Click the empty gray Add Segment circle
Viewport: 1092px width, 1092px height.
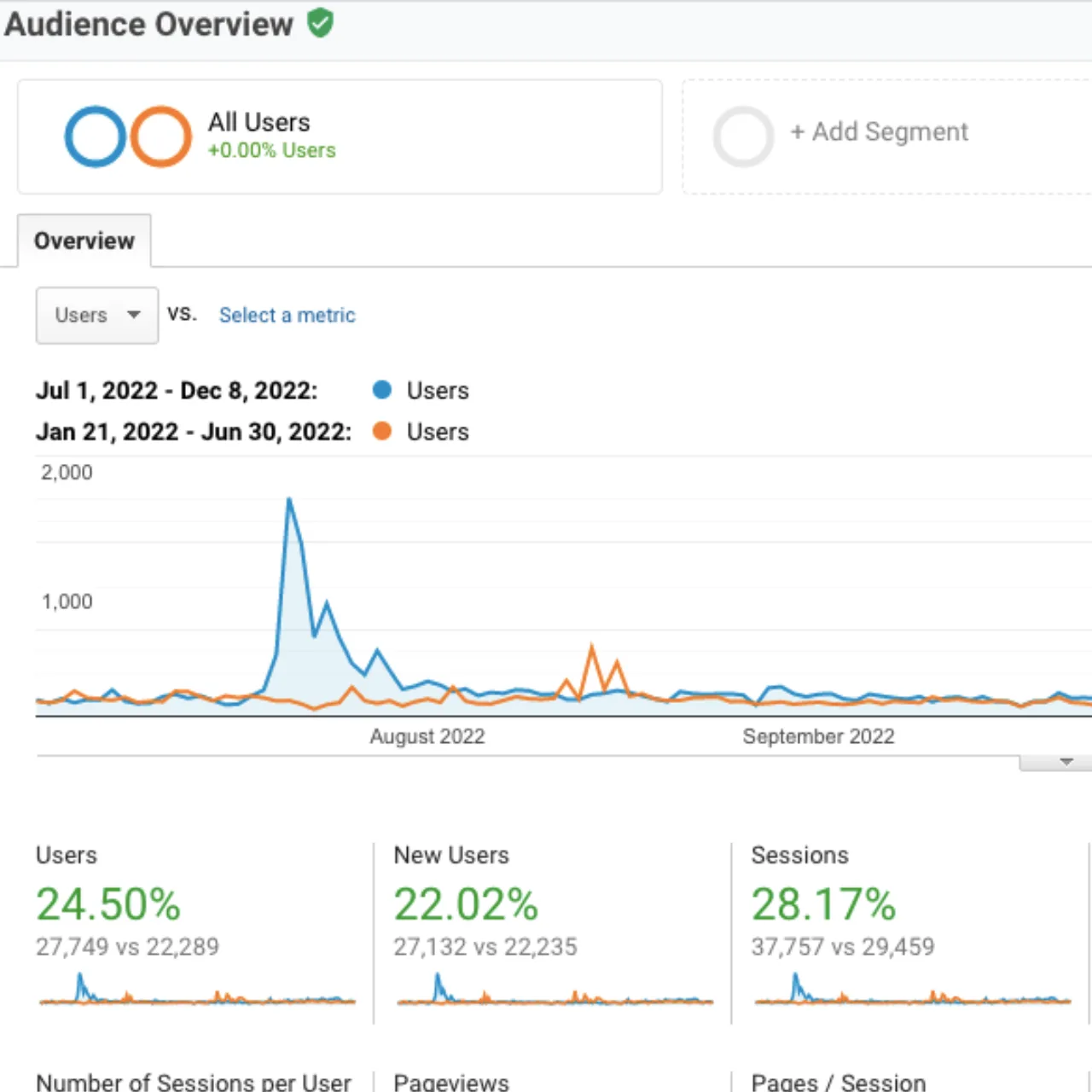tap(743, 136)
